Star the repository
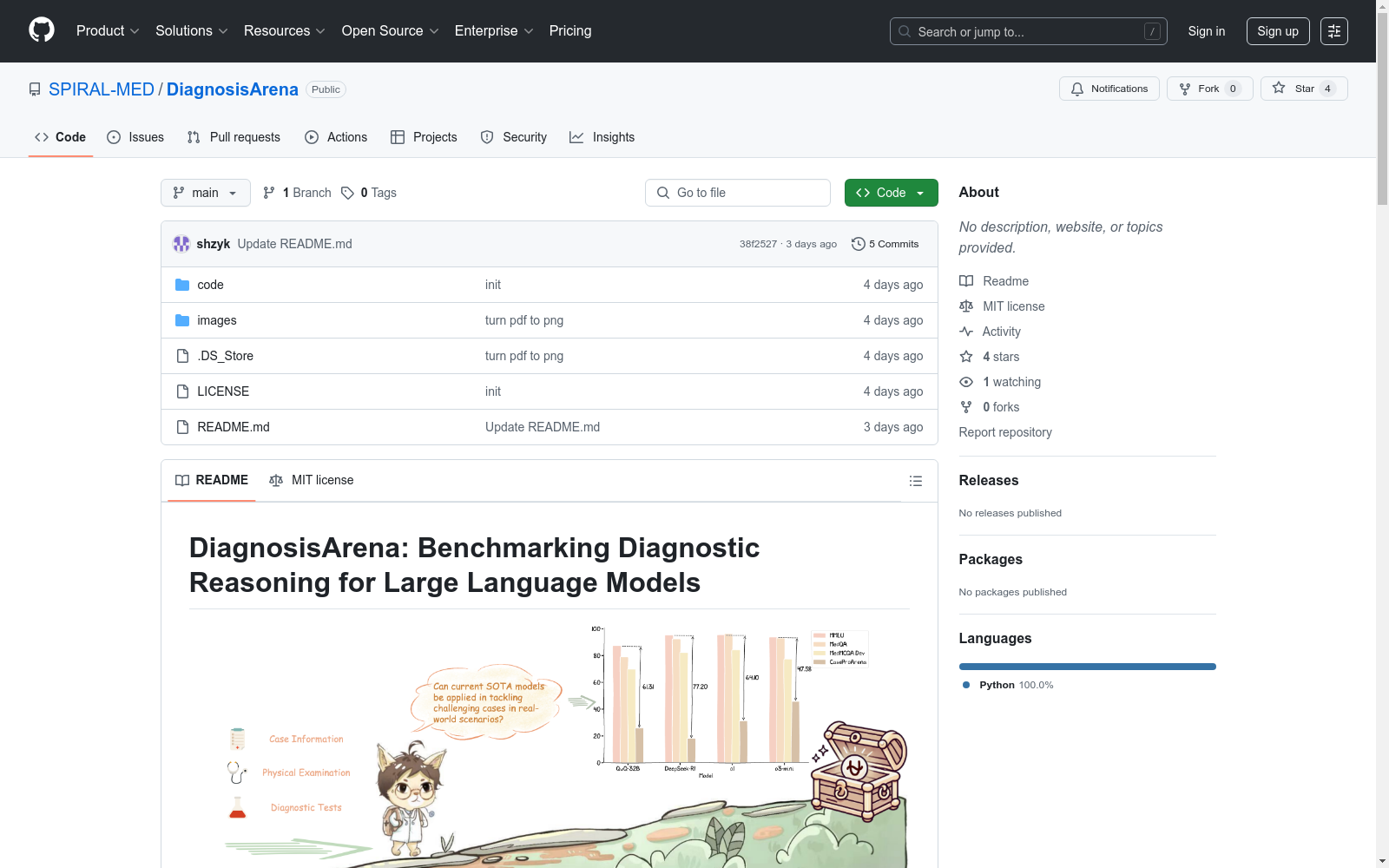1389x868 pixels. 1303,89
